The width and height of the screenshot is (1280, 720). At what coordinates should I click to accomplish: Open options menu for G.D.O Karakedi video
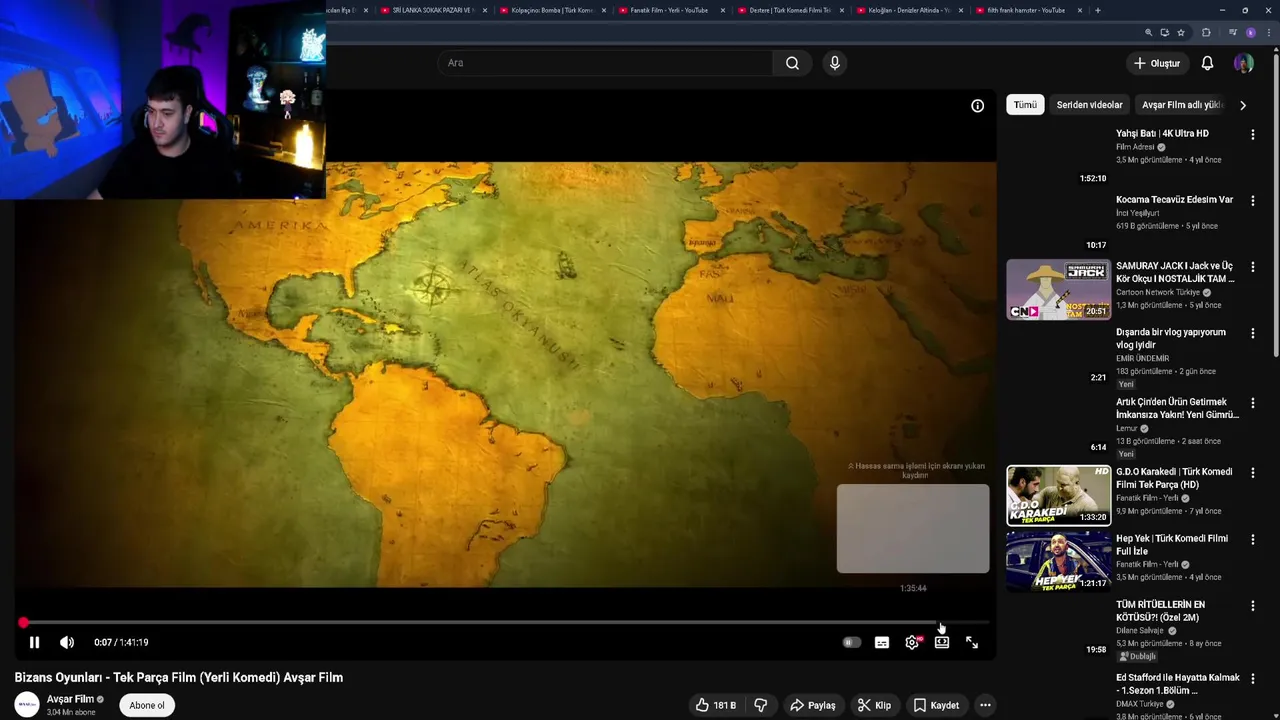tap(1253, 473)
